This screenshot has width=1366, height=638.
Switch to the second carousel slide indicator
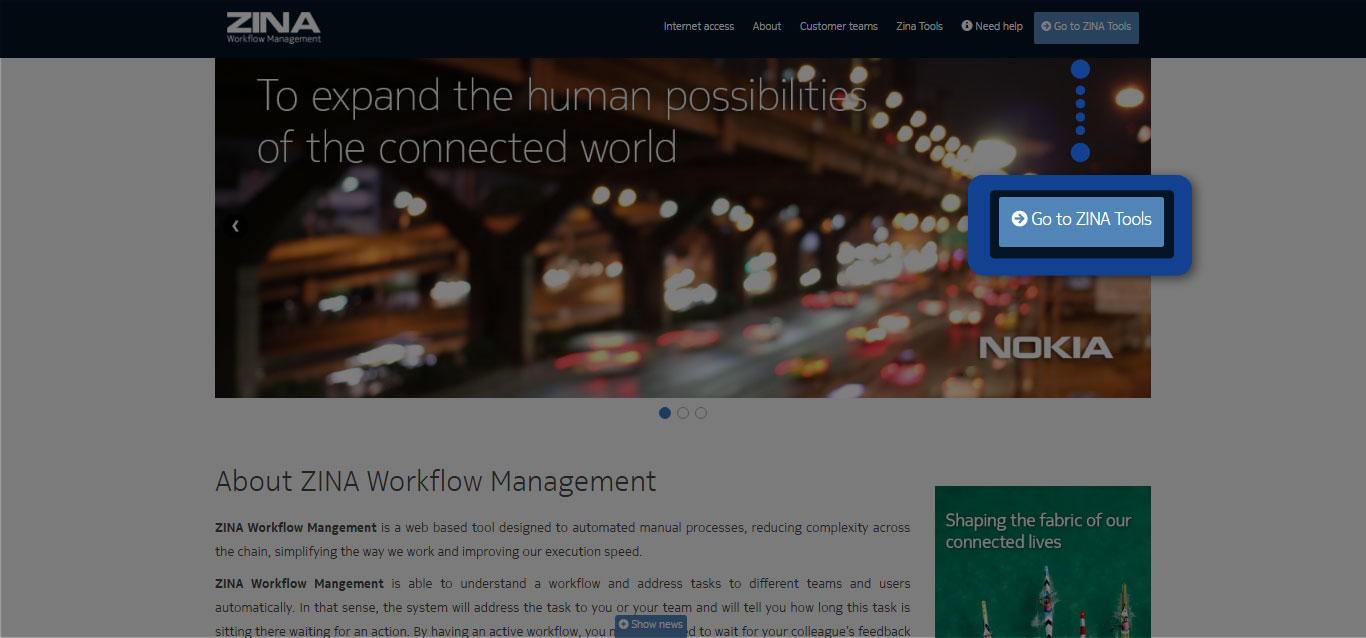(x=683, y=413)
